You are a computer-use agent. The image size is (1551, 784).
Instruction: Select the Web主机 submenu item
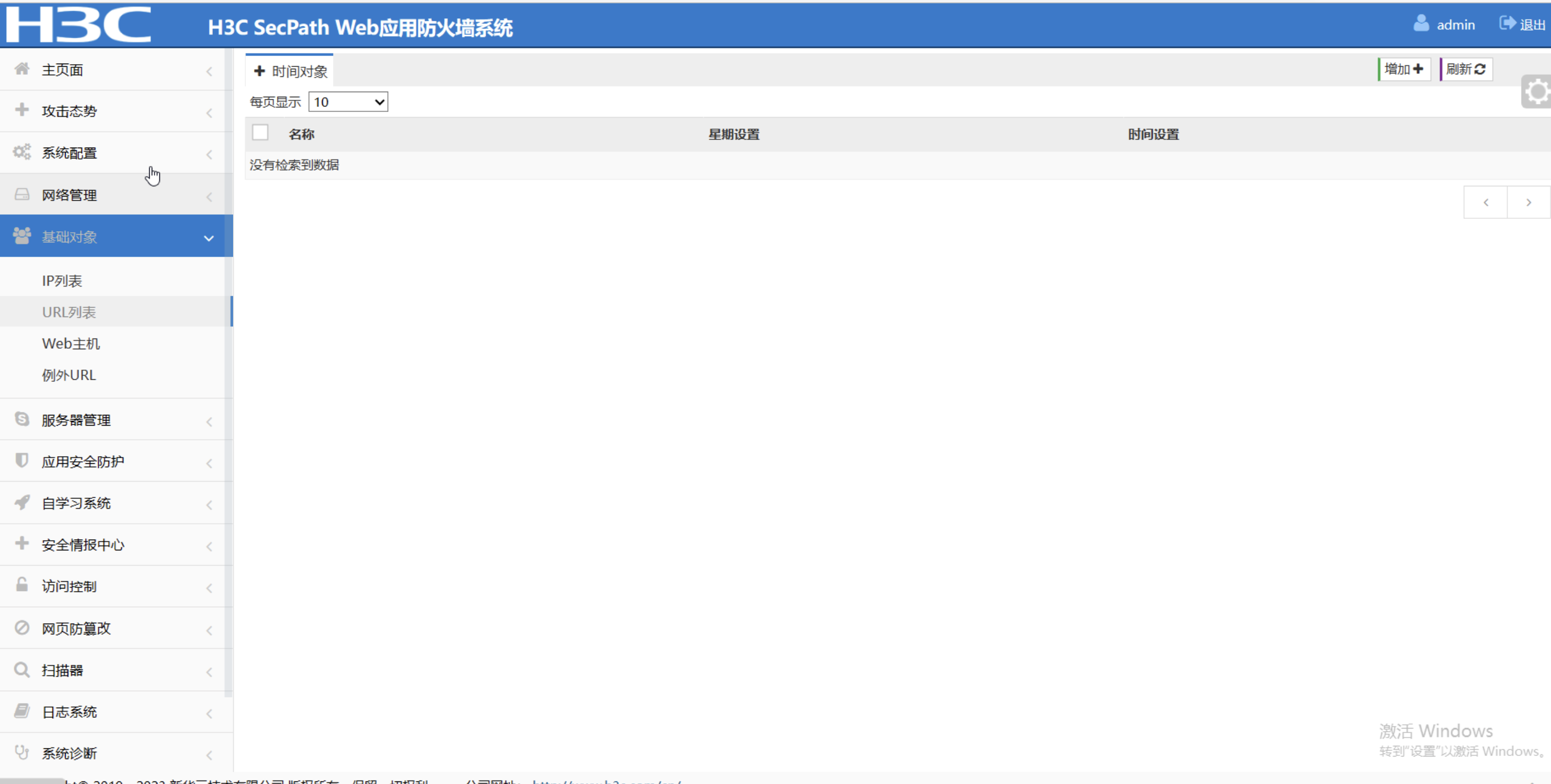(71, 343)
